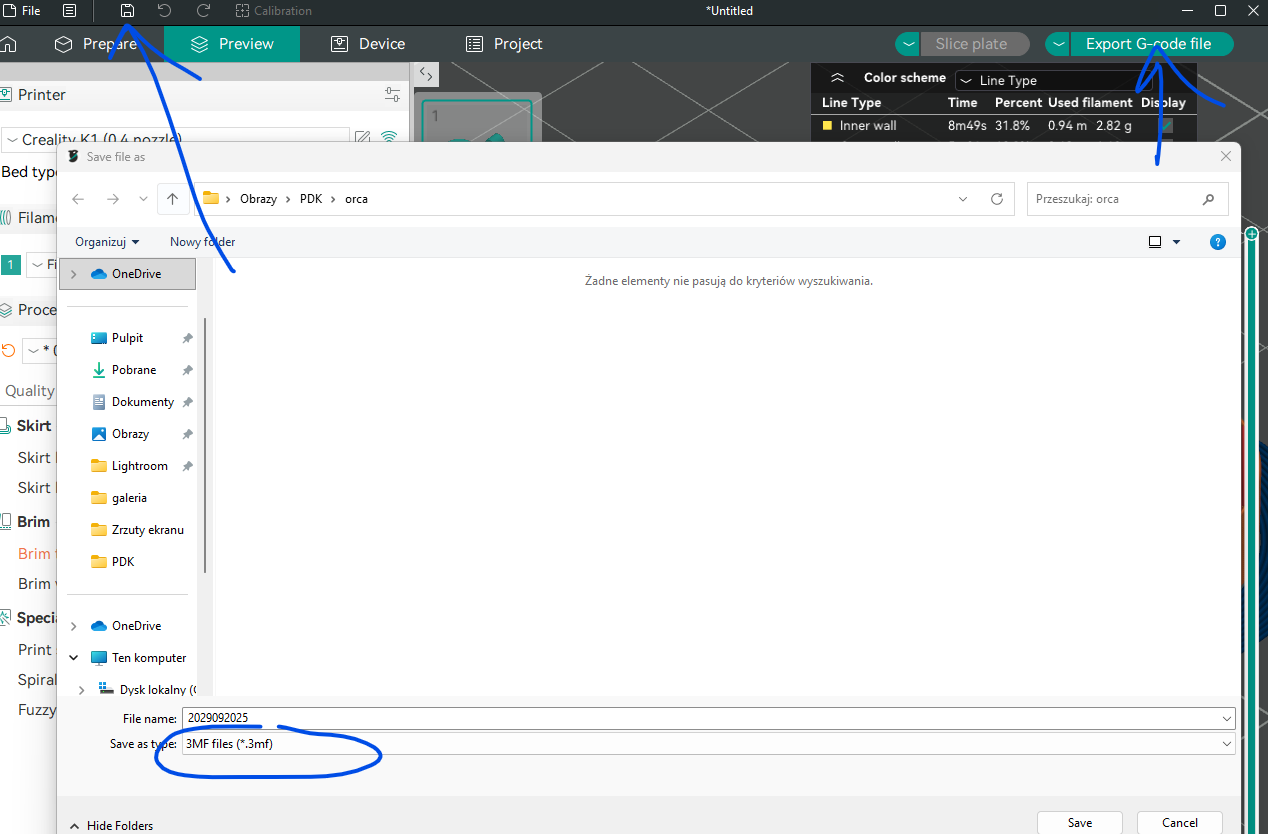Image resolution: width=1268 pixels, height=834 pixels.
Task: Collapse the Color scheme legend panel
Action: point(838,78)
